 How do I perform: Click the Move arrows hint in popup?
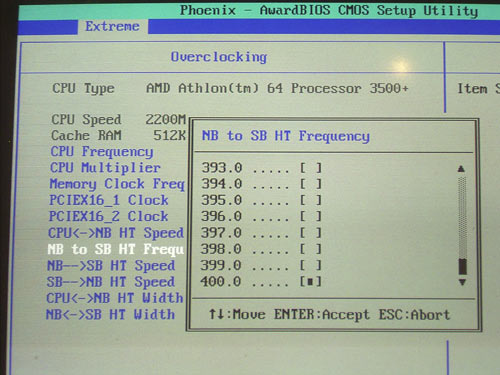[237, 314]
